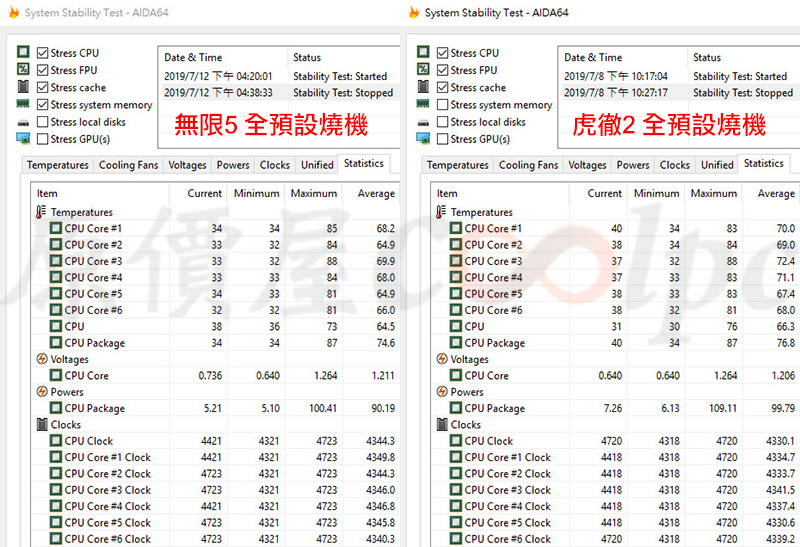Viewport: 800px width, 547px height.
Task: Click AIDA64 flame icon in right window title
Action: click(414, 12)
